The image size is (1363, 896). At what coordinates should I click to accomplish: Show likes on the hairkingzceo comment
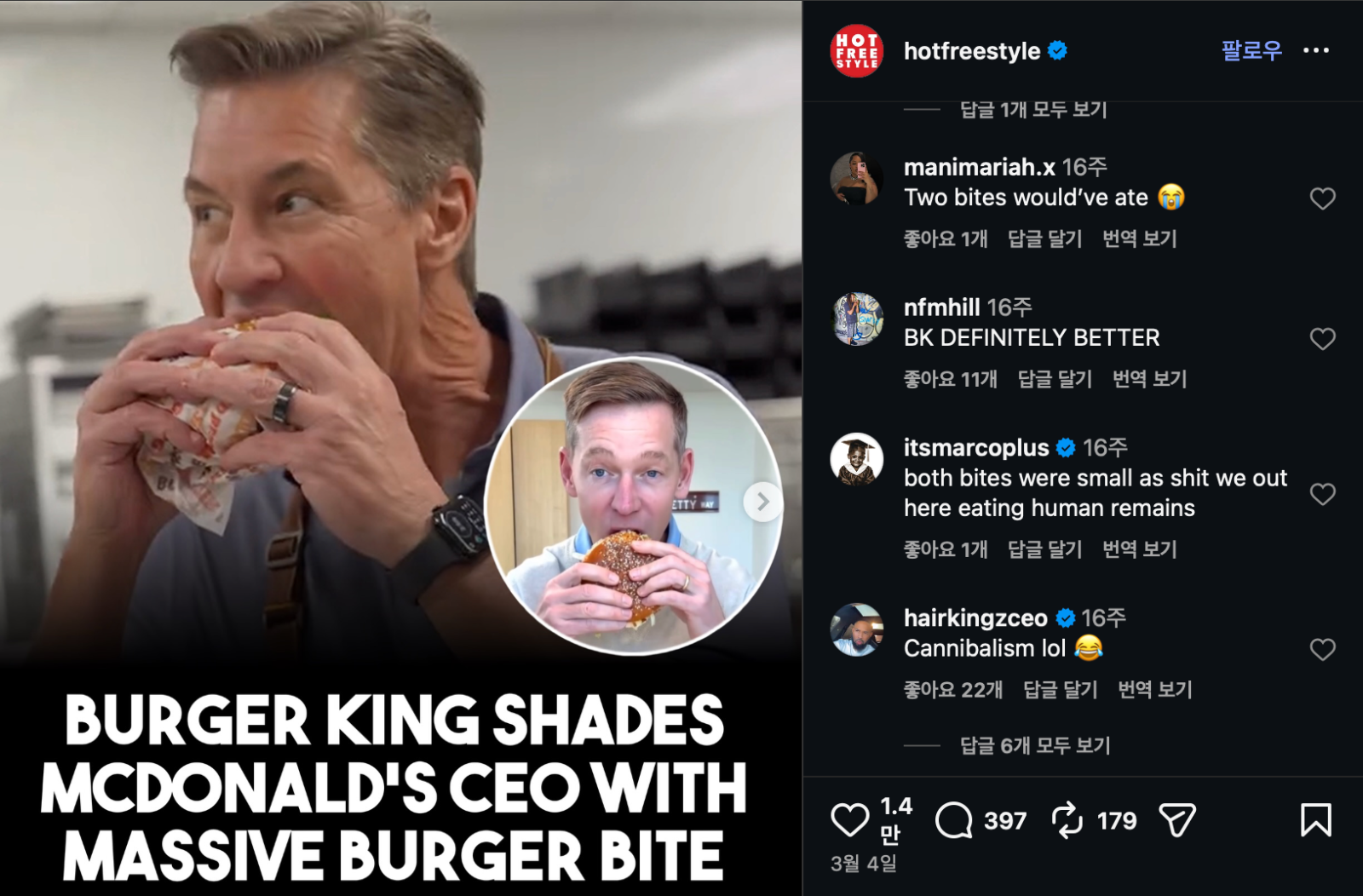(x=953, y=690)
